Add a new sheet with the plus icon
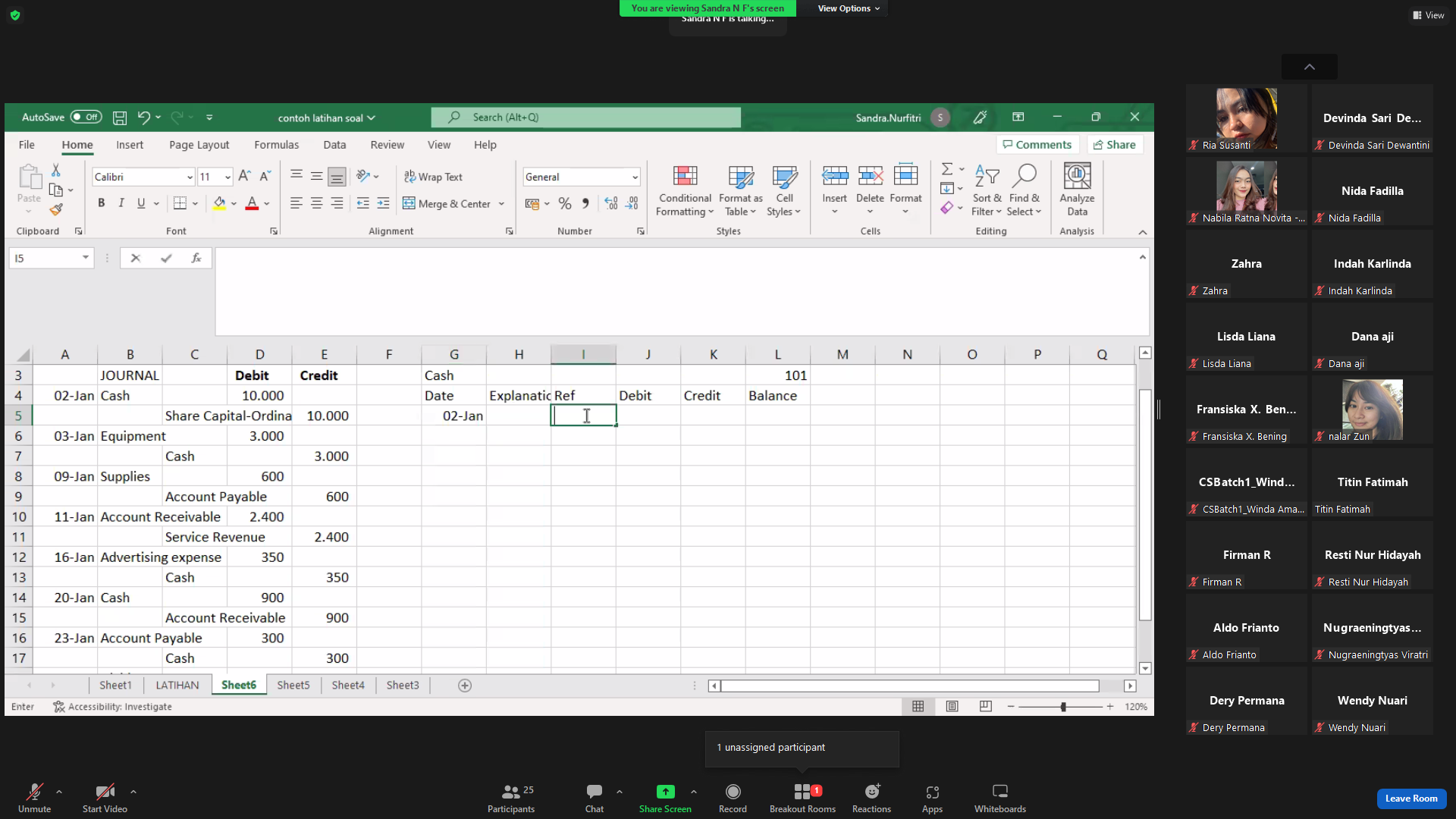Screen dimensions: 1456x819 pyautogui.click(x=465, y=686)
